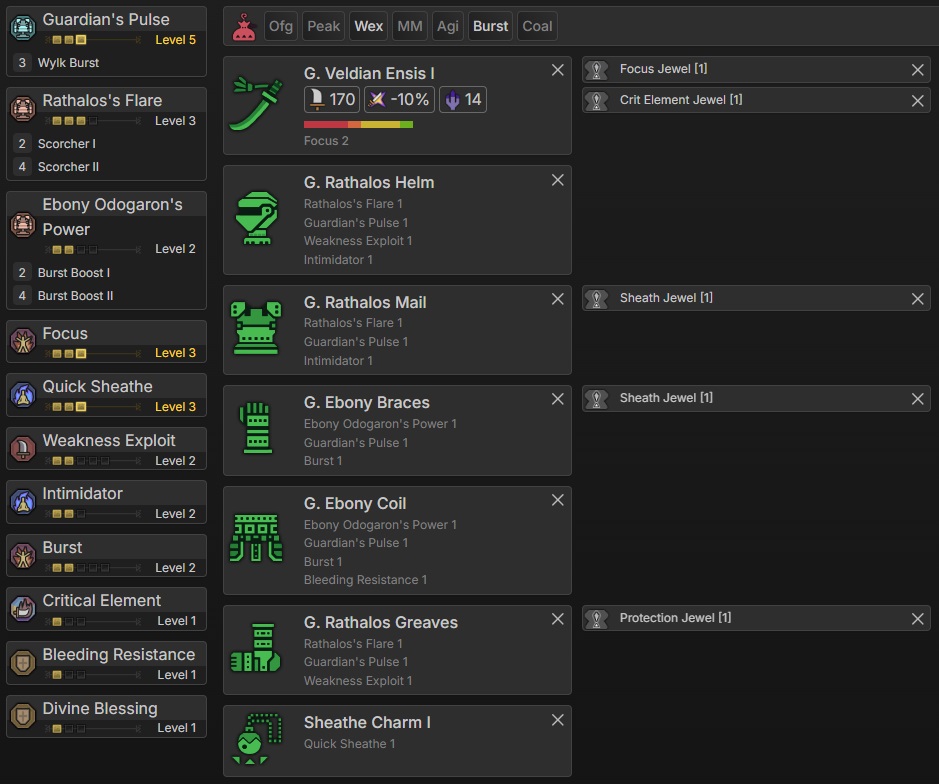Click the G. Ebony Coil waist icon
939x784 pixels.
[256, 539]
